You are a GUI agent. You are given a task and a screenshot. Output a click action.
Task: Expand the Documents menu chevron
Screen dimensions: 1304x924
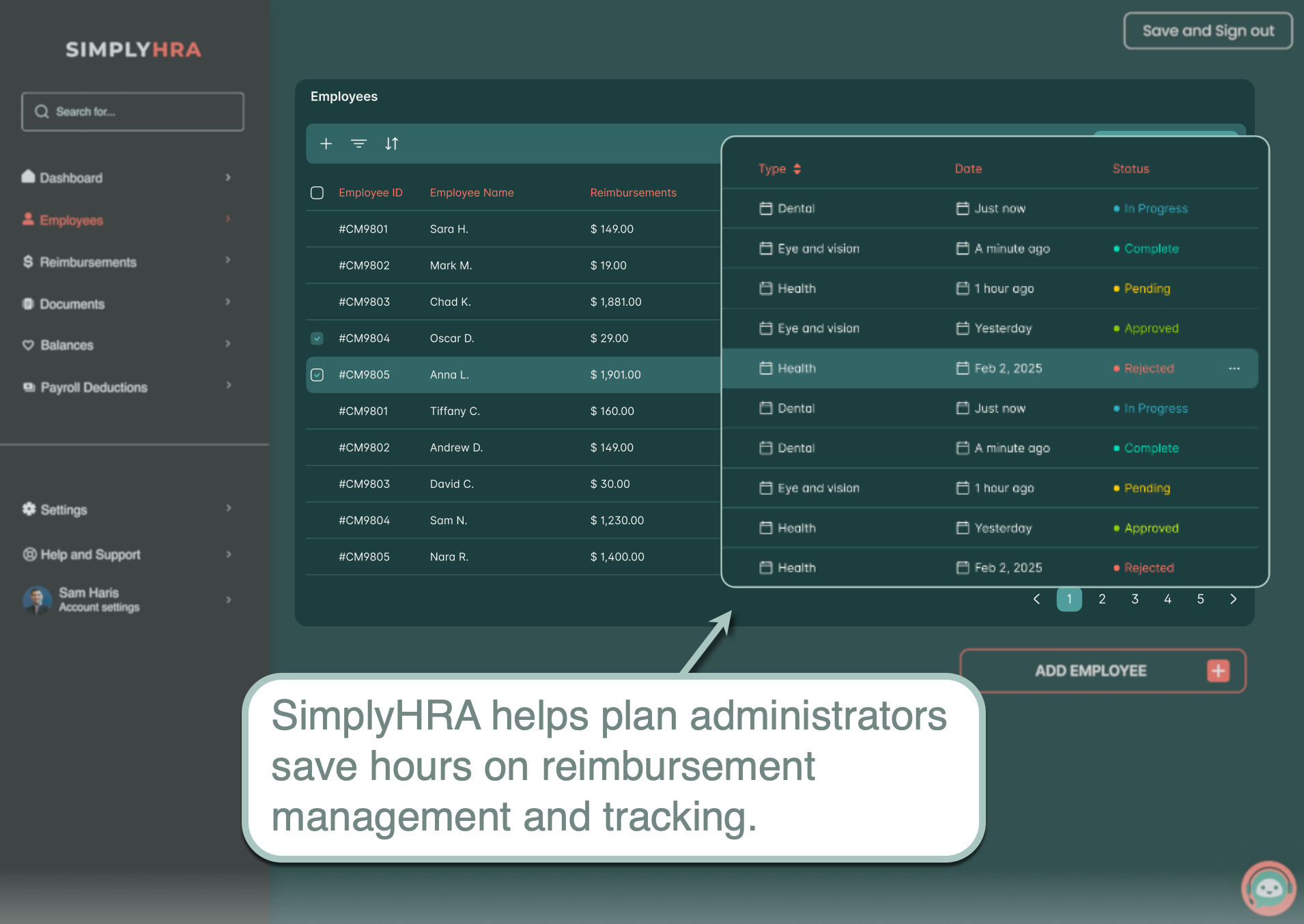point(228,302)
